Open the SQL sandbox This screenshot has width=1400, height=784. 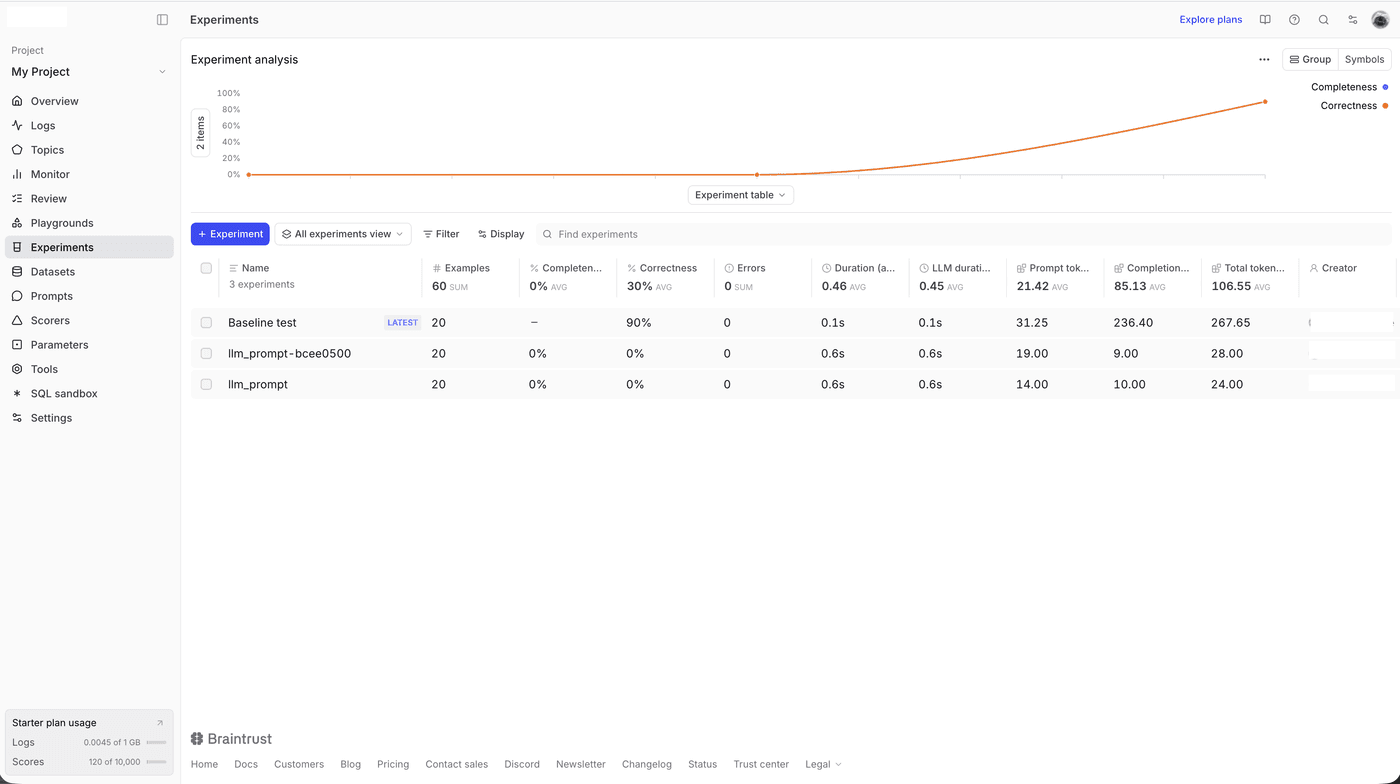pos(64,393)
